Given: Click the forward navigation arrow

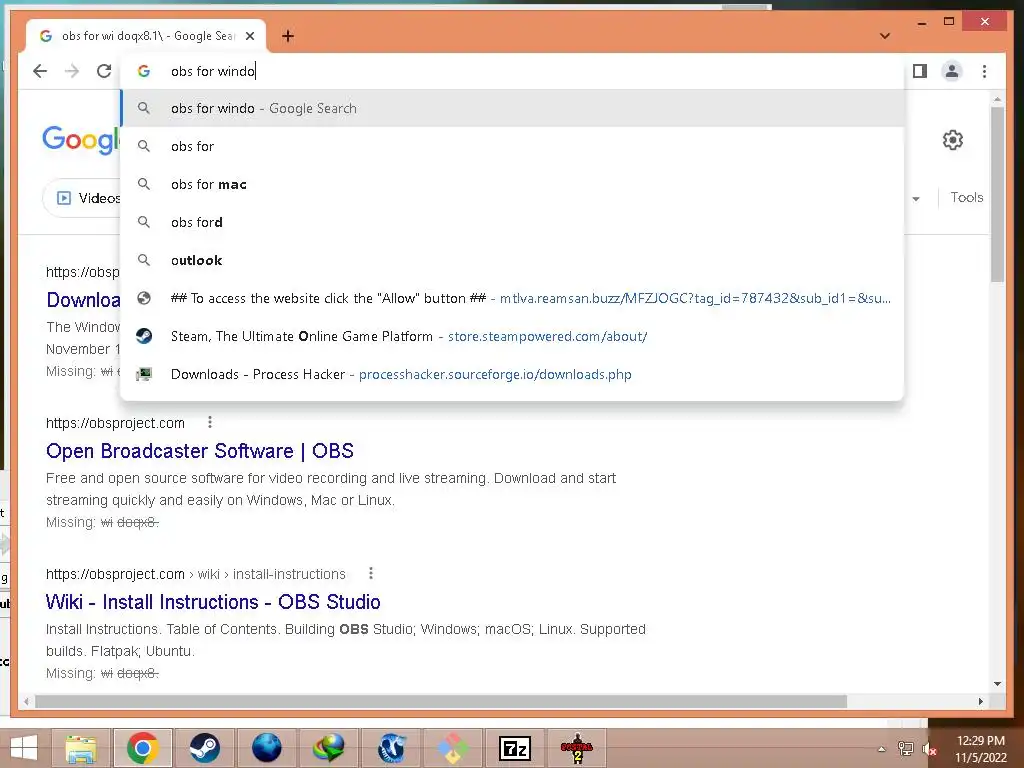Looking at the screenshot, I should point(72,71).
